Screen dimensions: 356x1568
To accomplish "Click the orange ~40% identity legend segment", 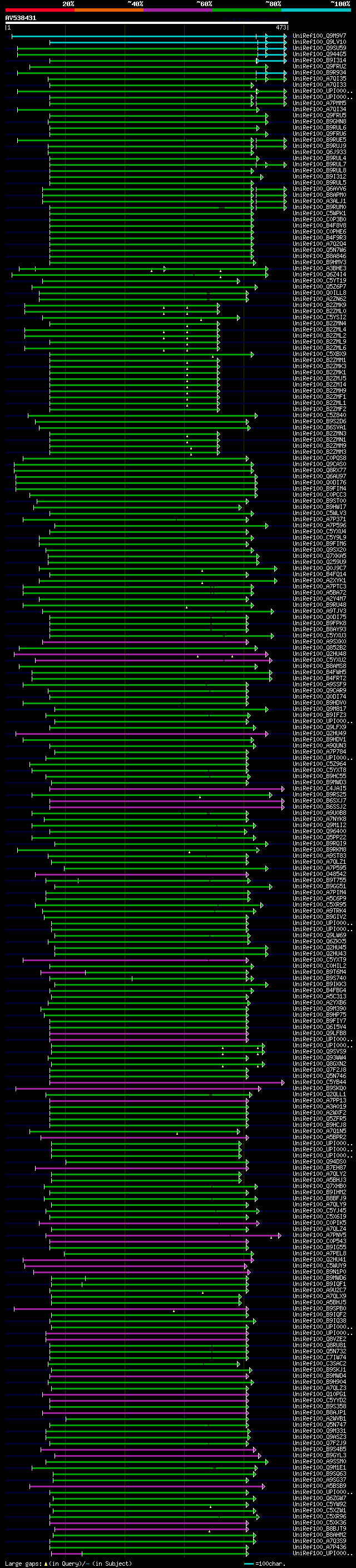I will tap(109, 10).
